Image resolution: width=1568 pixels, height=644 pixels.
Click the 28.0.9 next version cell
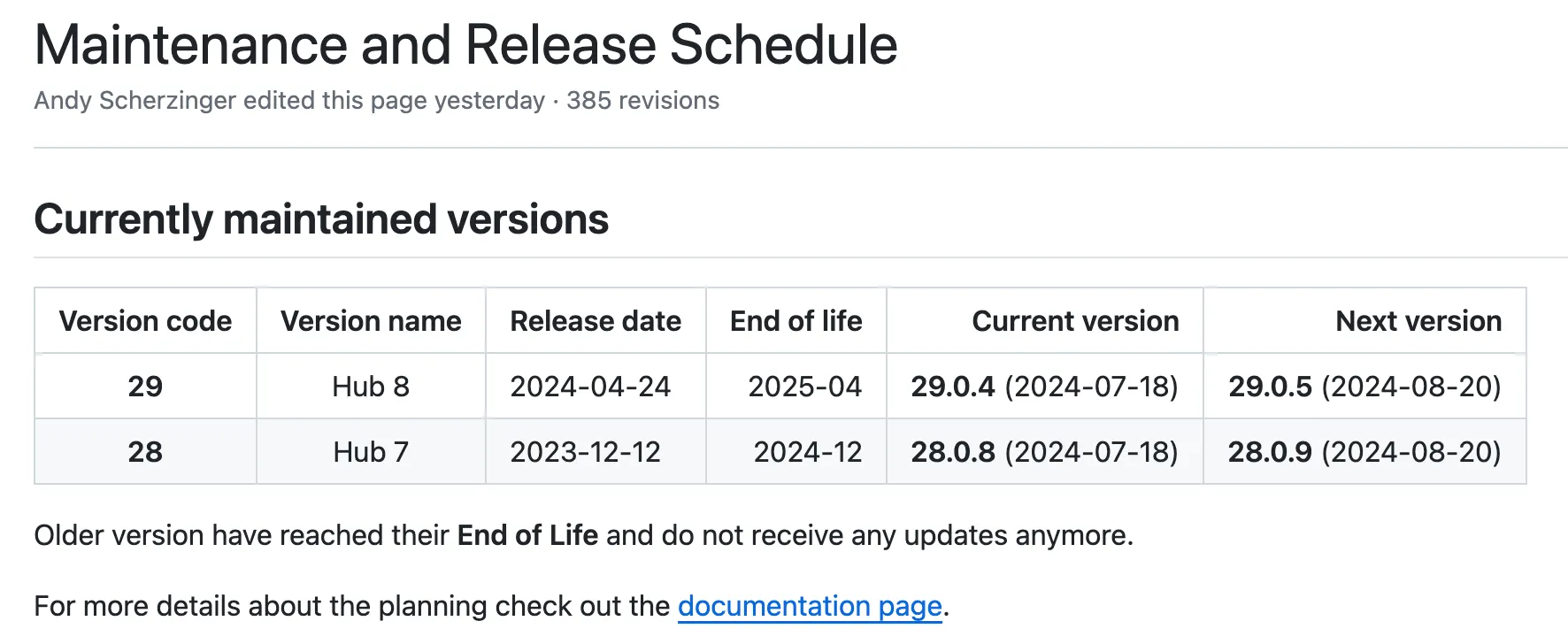pos(1364,452)
